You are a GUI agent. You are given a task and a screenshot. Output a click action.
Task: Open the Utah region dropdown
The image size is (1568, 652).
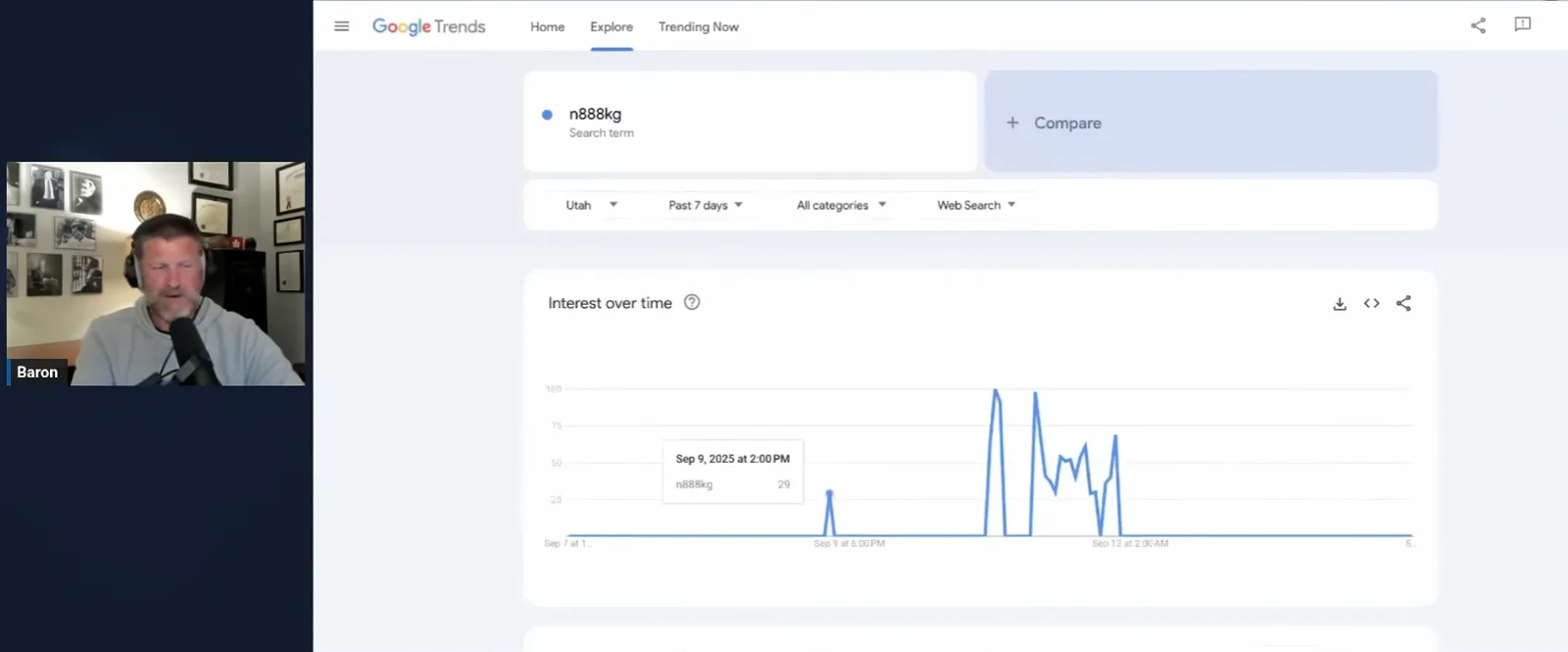591,205
